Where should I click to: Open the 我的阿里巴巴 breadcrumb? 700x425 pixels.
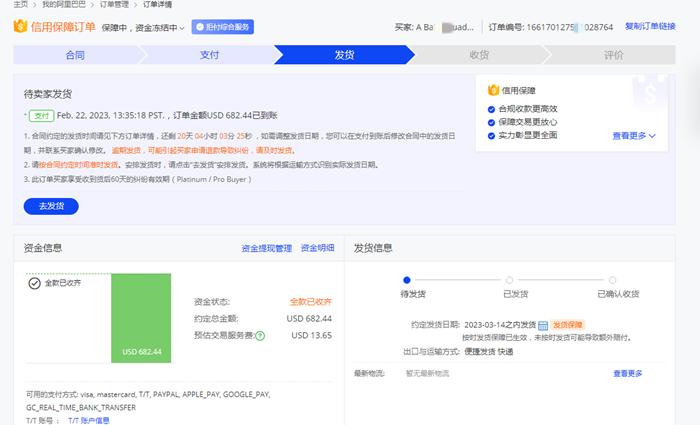pos(63,5)
